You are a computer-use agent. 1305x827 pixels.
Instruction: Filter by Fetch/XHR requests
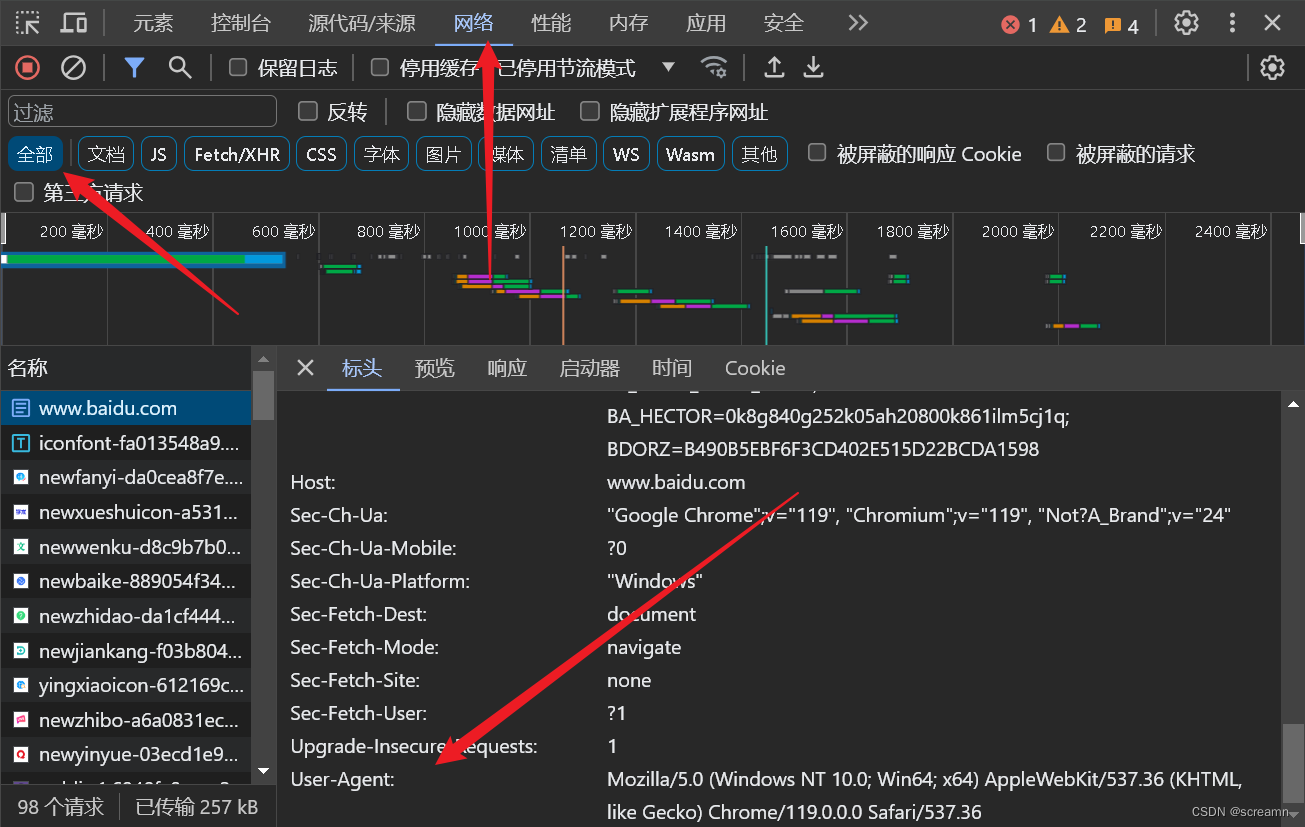pos(237,154)
